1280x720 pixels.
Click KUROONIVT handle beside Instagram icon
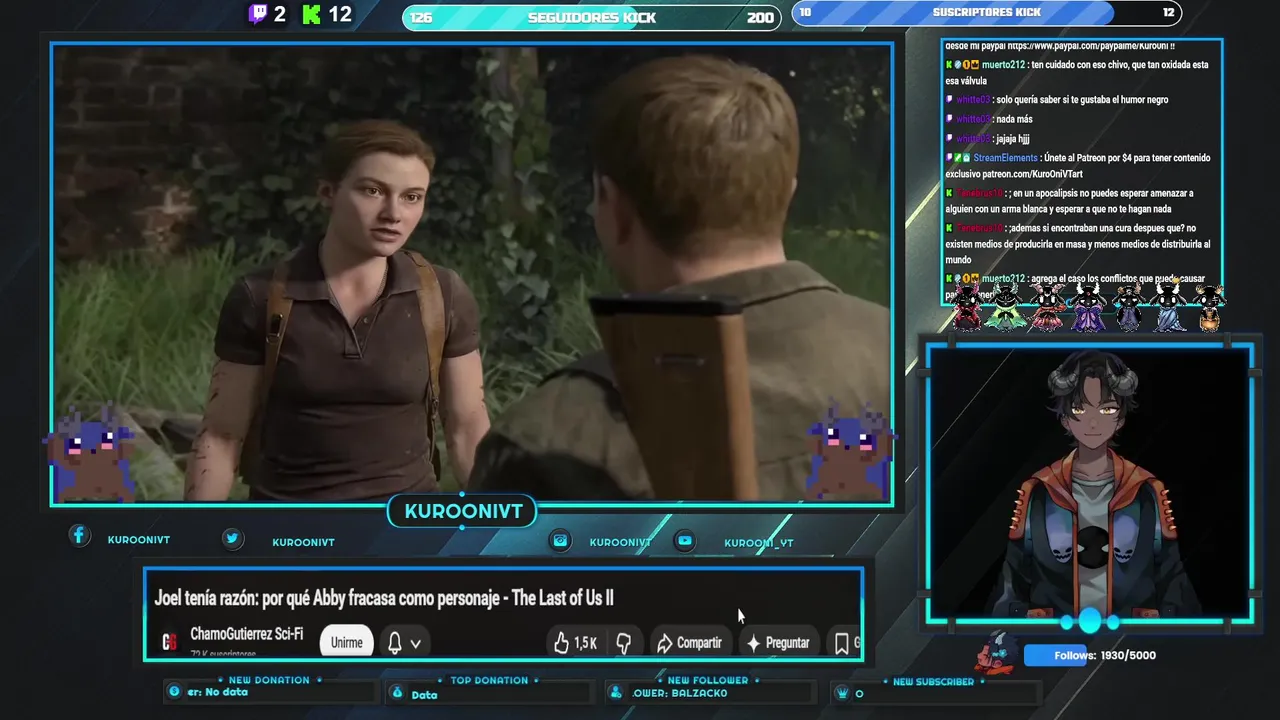click(x=620, y=542)
